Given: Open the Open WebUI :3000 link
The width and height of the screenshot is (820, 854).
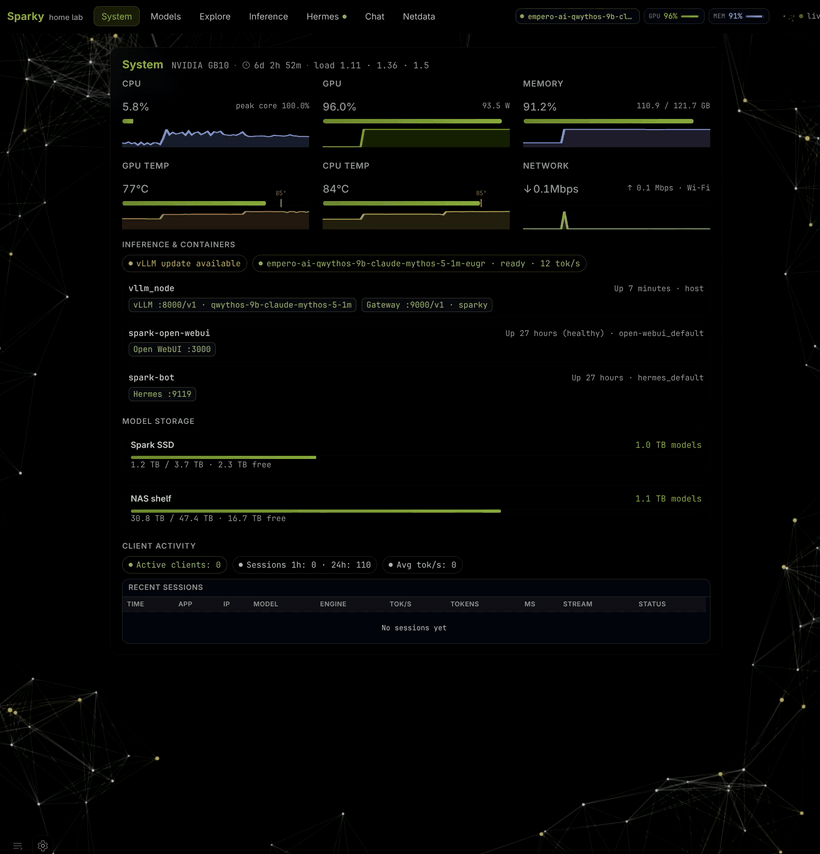Looking at the screenshot, I should pos(172,349).
